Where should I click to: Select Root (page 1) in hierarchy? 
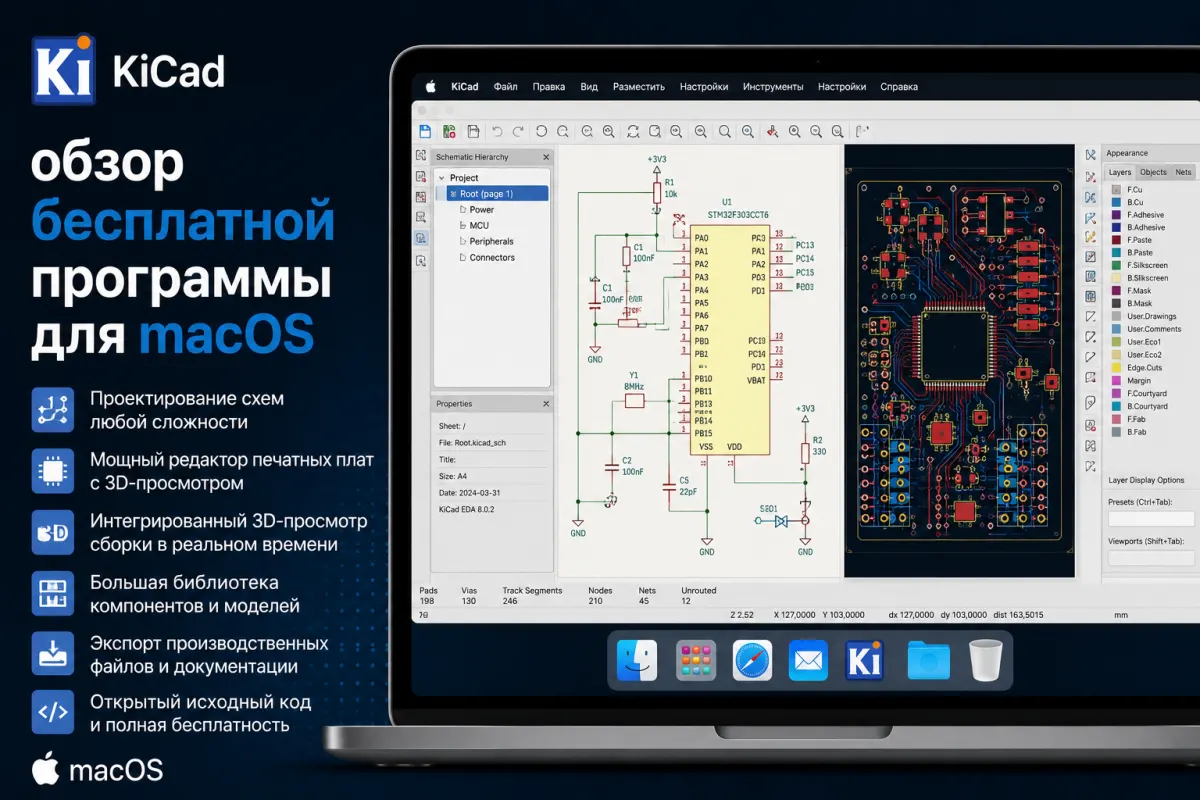click(x=492, y=194)
